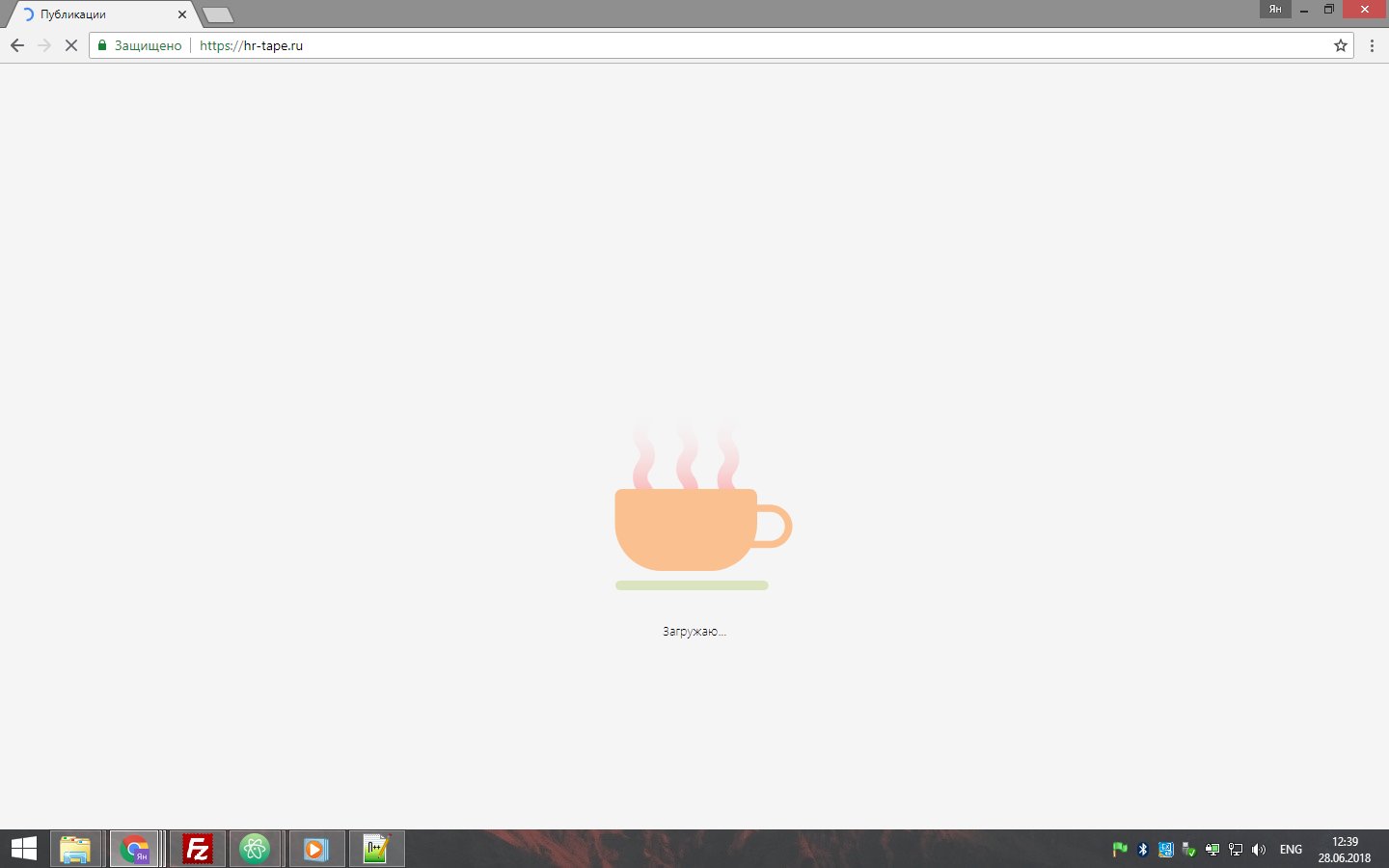This screenshot has width=1389, height=868.
Task: Open Windows Start menu
Action: [24, 849]
